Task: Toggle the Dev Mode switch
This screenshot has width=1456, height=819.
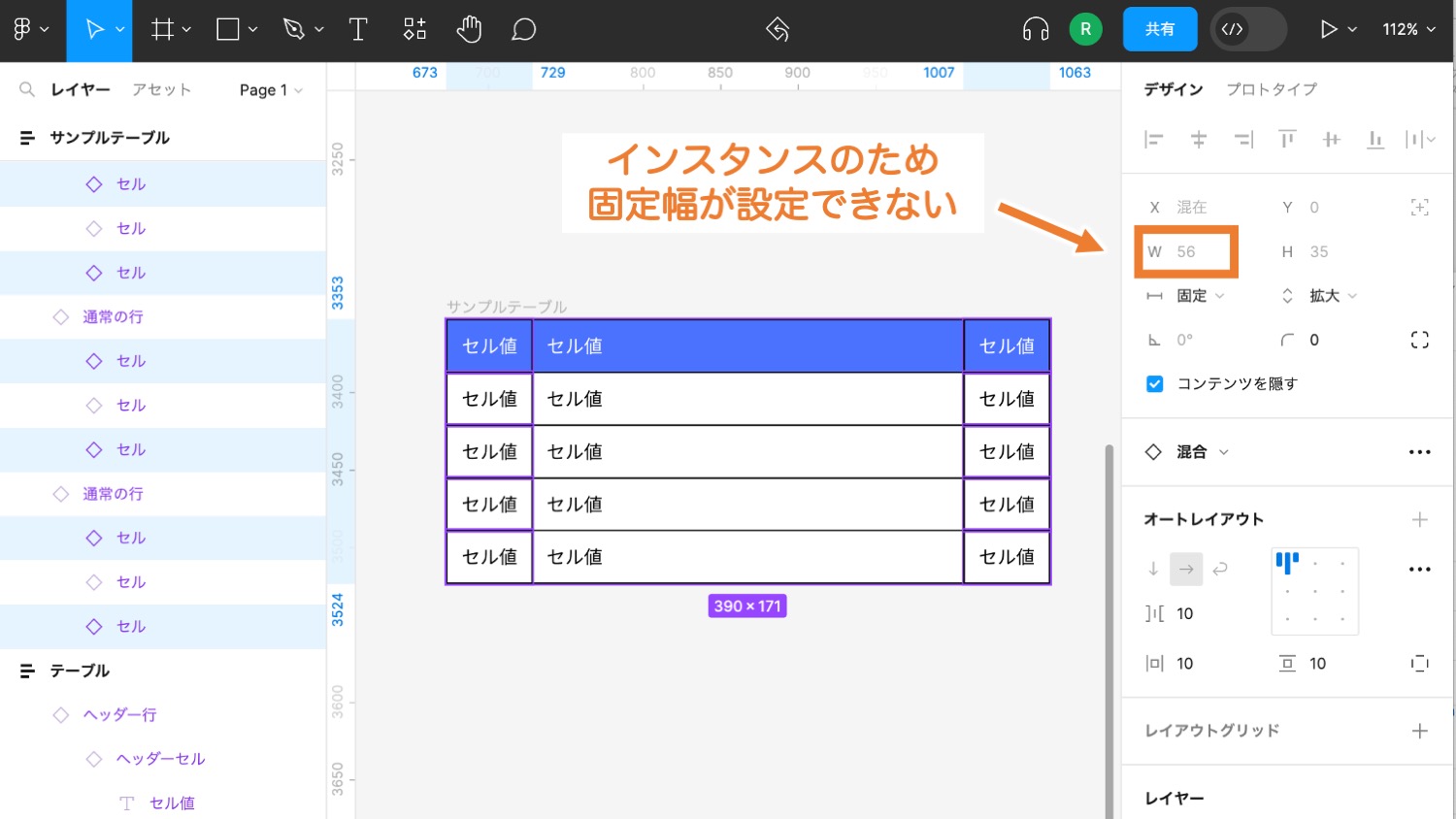Action: (1248, 29)
